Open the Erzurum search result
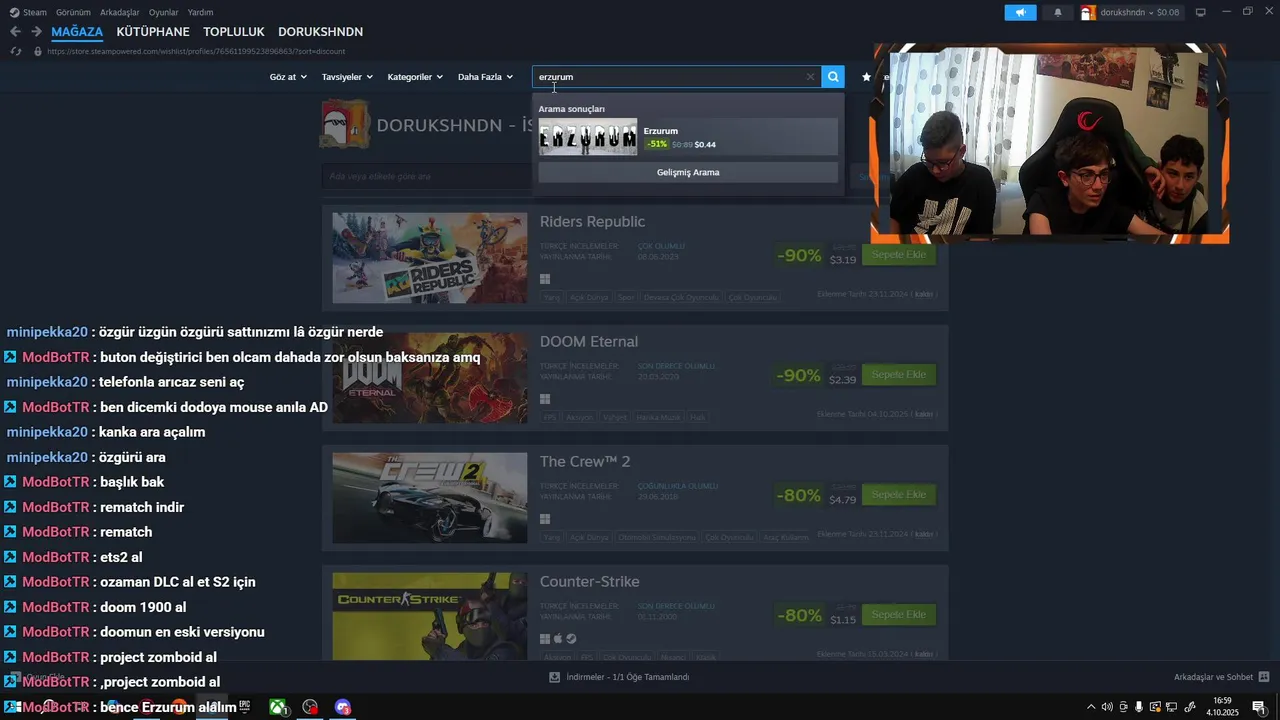Screen dimensions: 1280x720 [688, 137]
